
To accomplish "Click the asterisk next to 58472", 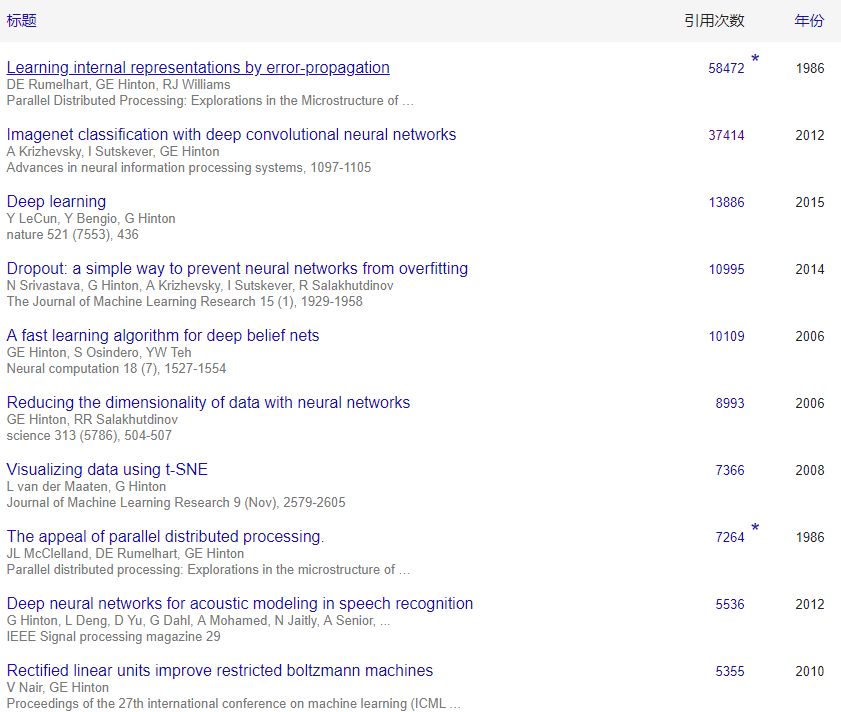I will coord(755,60).
